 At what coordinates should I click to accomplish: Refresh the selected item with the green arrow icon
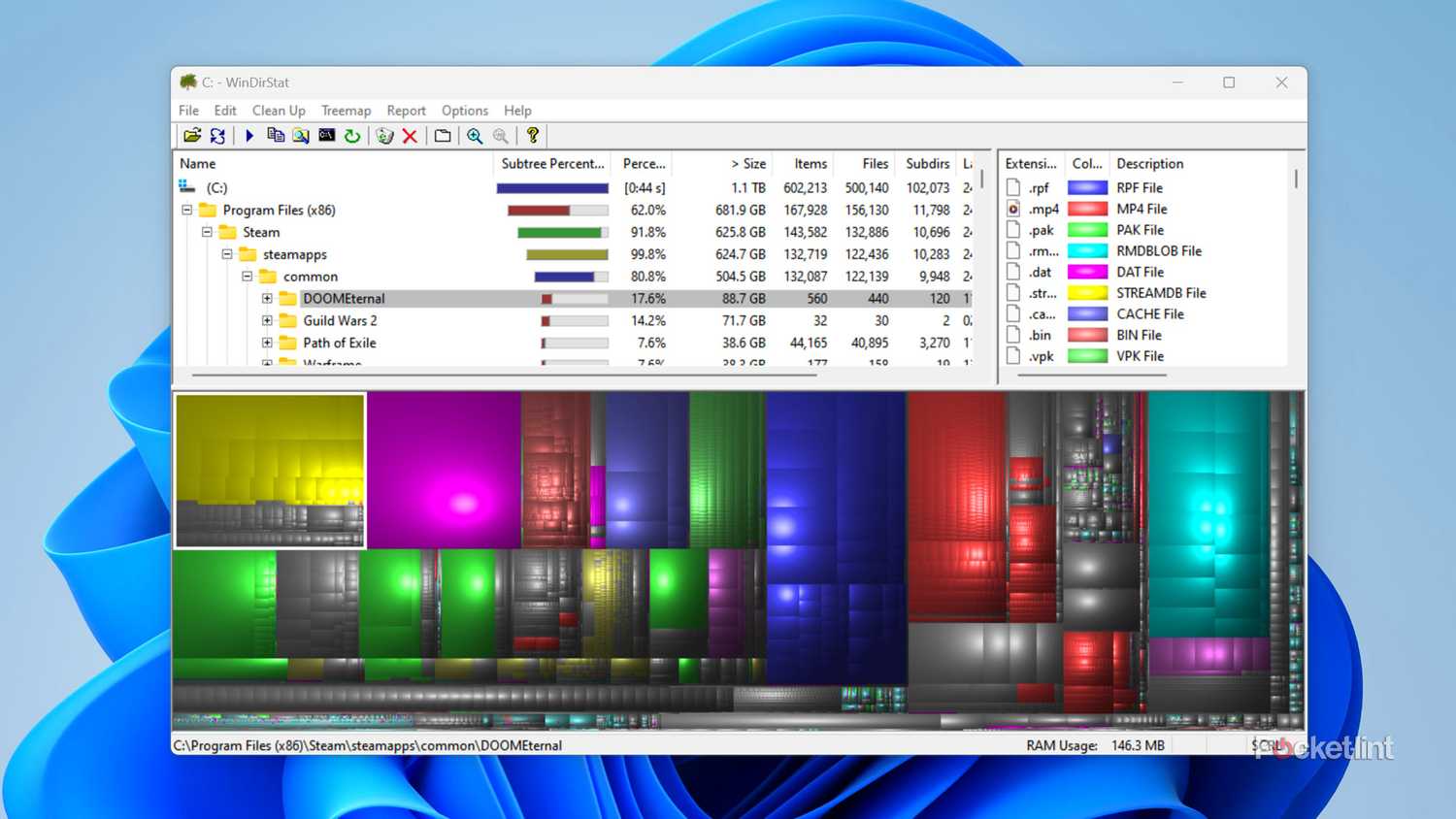coord(352,136)
